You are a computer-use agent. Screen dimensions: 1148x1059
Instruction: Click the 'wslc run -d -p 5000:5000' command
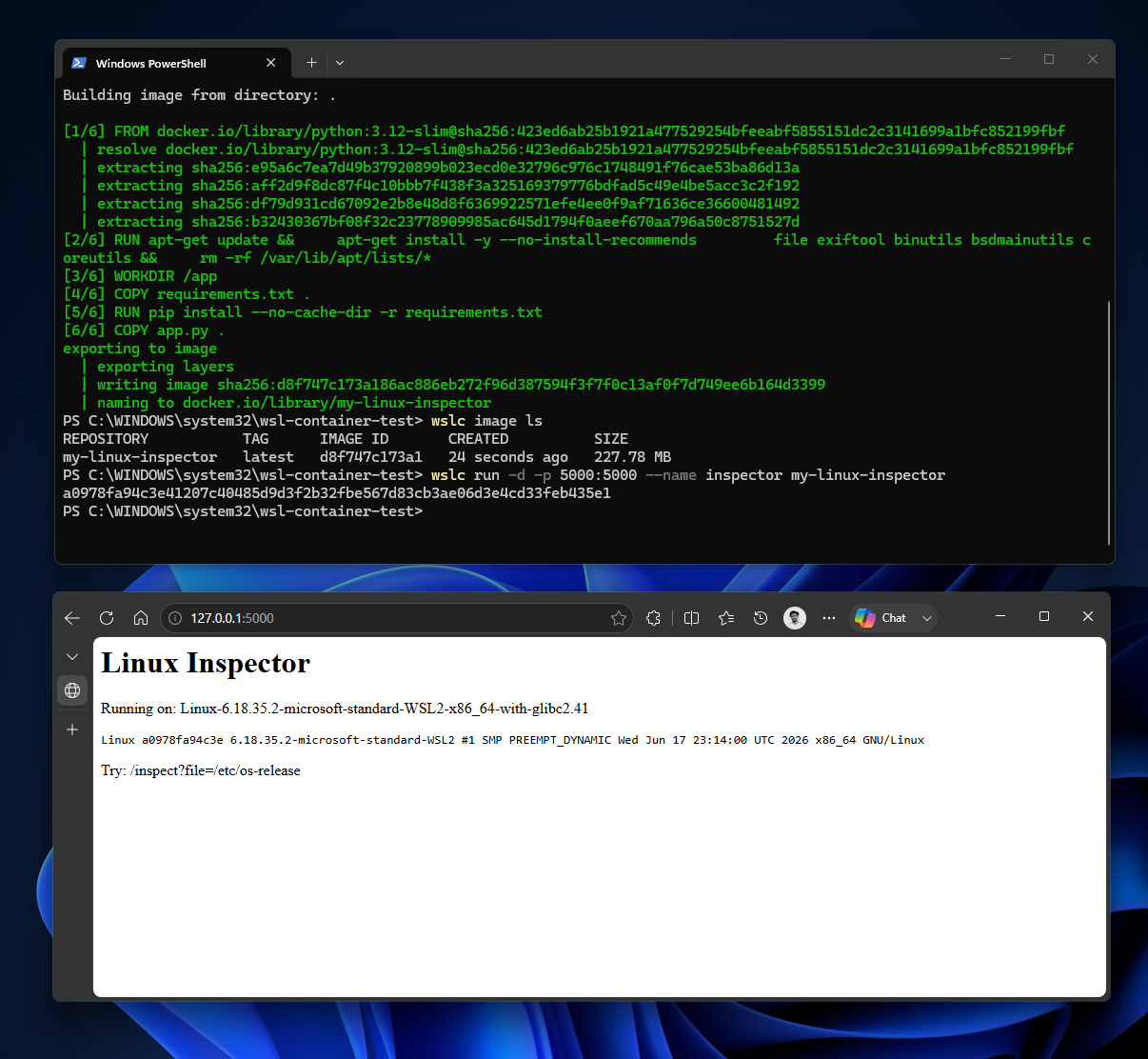pos(687,475)
